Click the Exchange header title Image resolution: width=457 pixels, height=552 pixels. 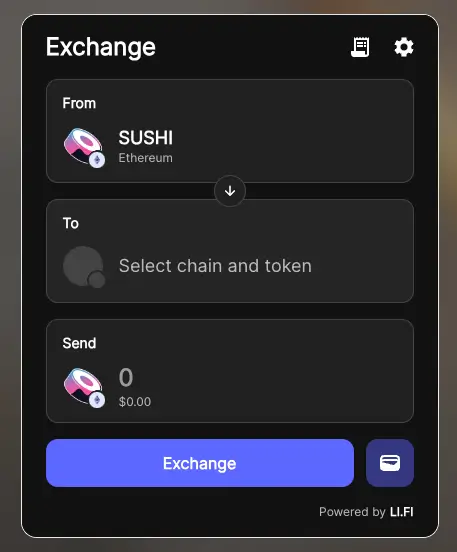click(x=101, y=47)
